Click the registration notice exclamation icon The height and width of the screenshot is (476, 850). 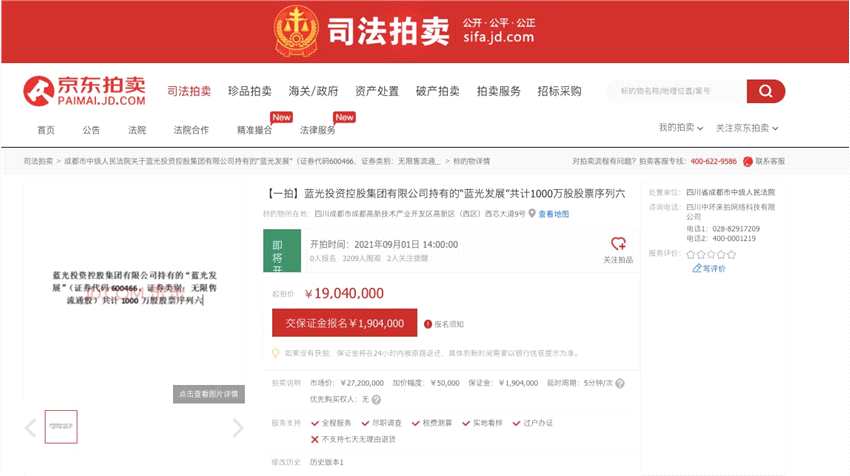coord(428,324)
